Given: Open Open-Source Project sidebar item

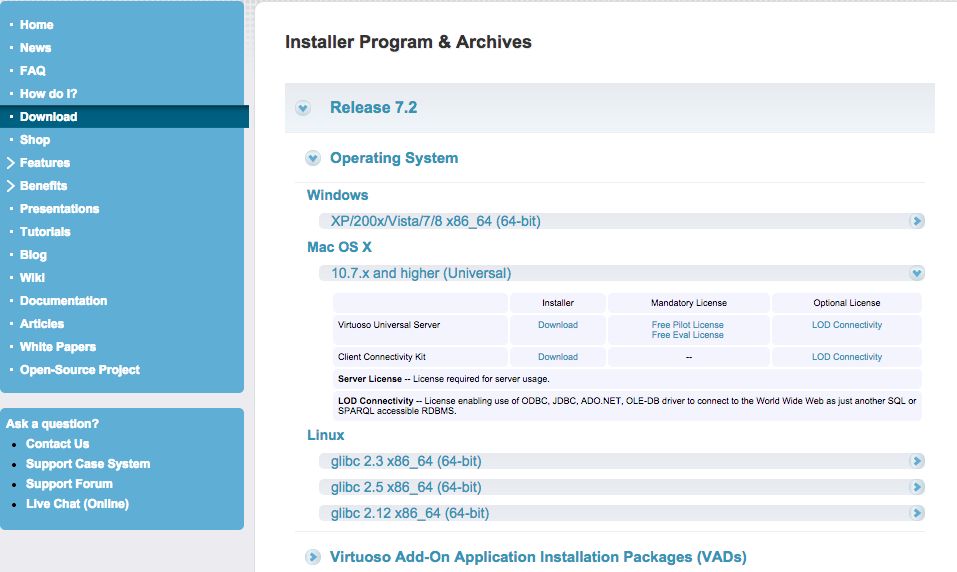Looking at the screenshot, I should (80, 370).
